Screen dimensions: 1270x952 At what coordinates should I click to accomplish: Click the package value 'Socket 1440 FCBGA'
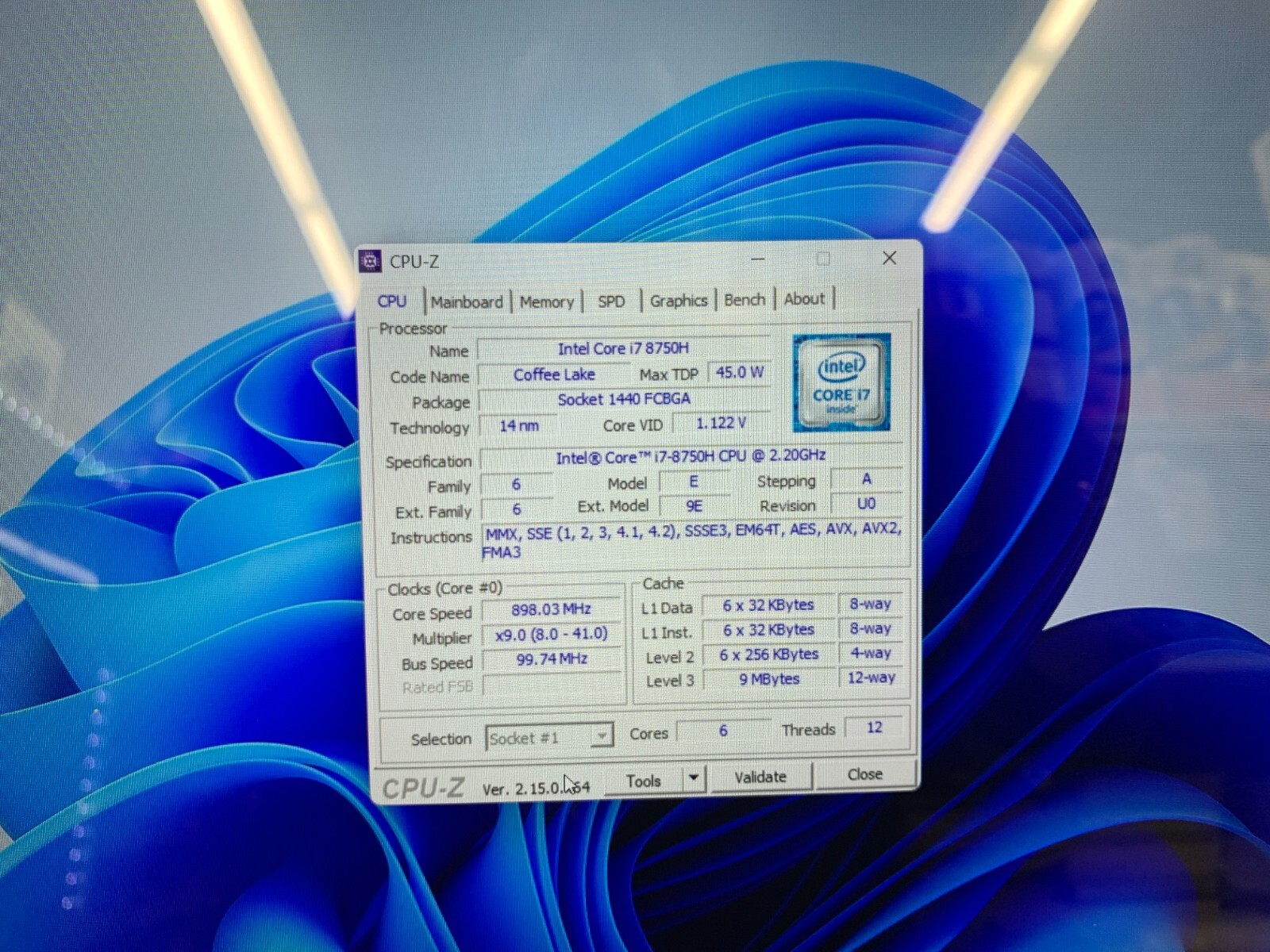623,399
